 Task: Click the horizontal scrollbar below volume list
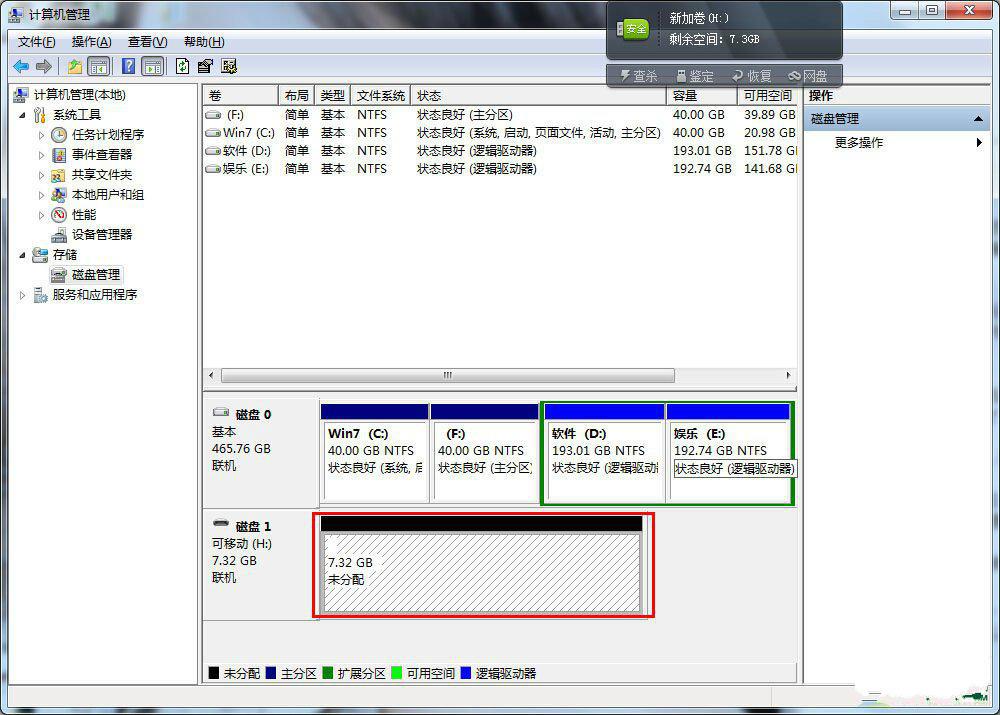click(x=446, y=375)
